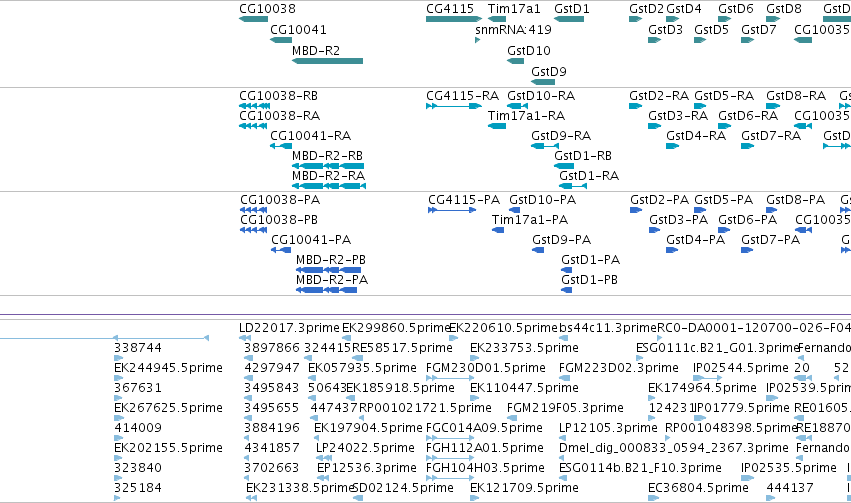The height and width of the screenshot is (503, 851).
Task: Select the CG10038 gene feature
Action: pos(253,19)
